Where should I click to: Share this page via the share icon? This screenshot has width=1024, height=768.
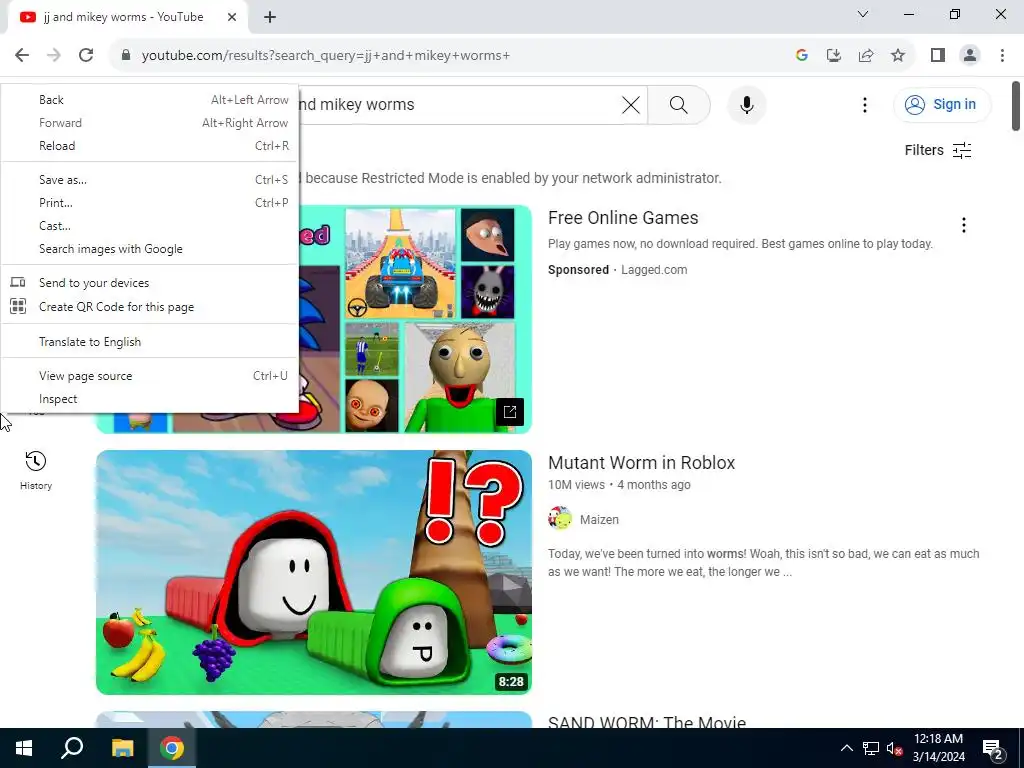(866, 56)
